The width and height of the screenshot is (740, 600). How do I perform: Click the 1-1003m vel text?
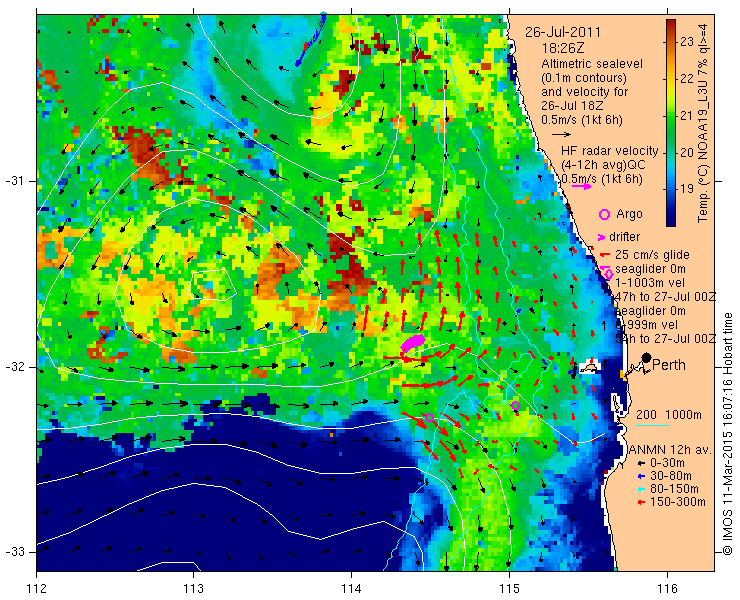pos(648,283)
